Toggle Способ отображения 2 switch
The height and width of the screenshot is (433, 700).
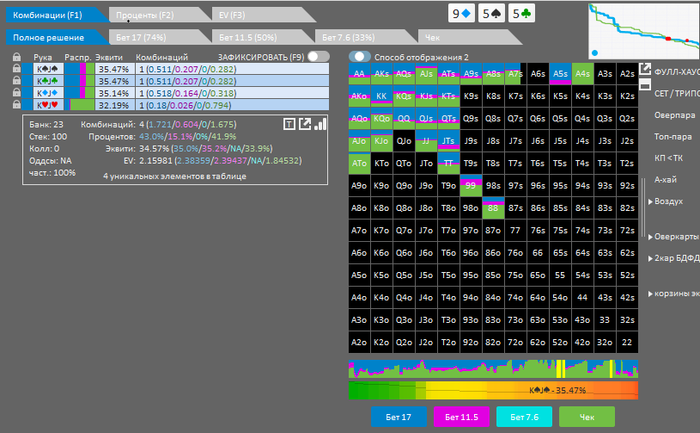(x=359, y=57)
